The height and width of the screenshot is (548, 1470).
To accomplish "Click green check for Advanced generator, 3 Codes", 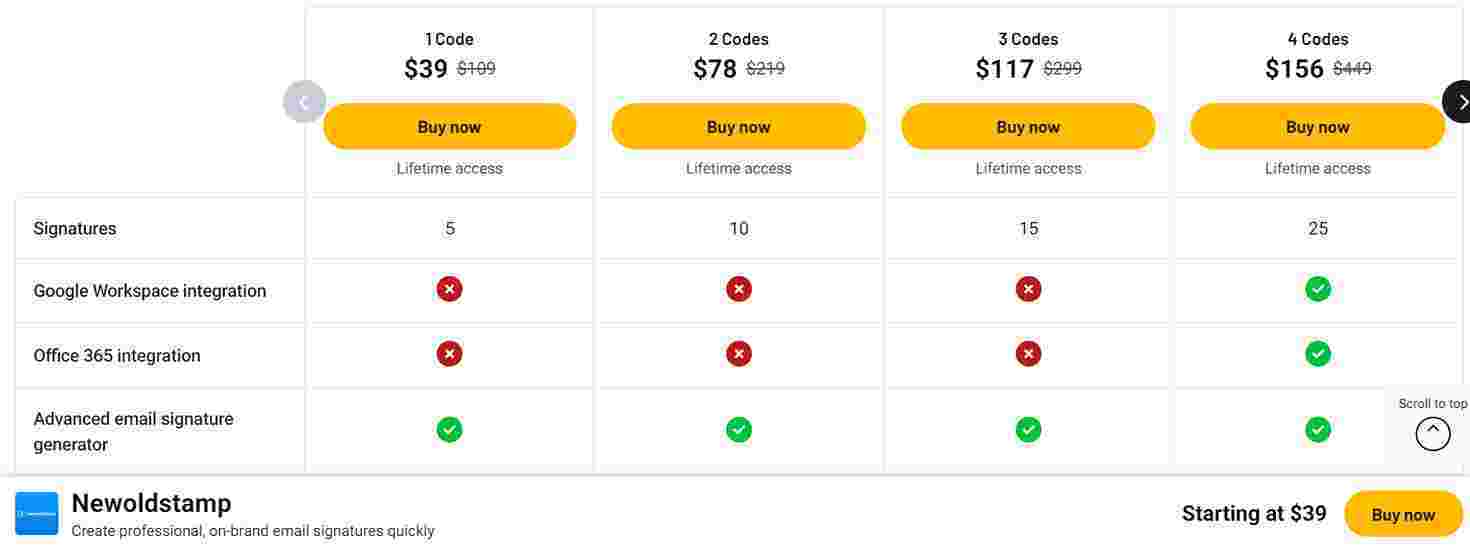I will (1028, 430).
